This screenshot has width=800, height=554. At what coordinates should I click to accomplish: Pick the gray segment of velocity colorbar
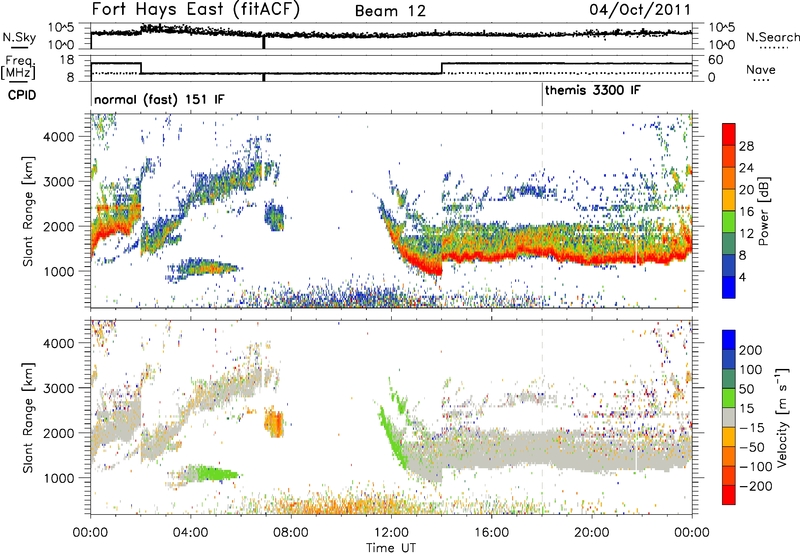click(729, 418)
